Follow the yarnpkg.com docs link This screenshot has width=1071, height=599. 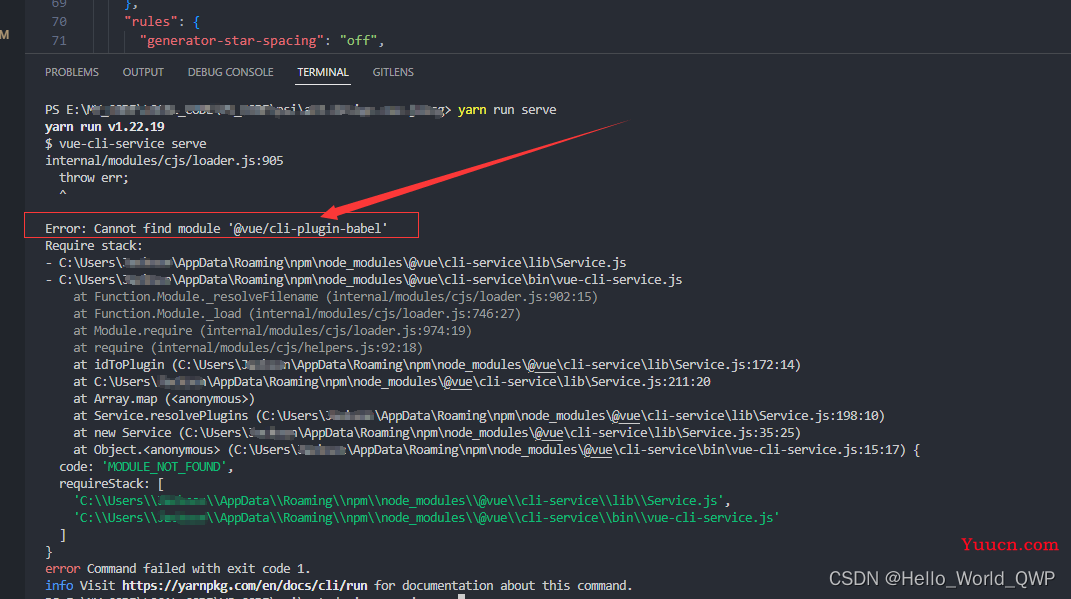click(x=245, y=585)
